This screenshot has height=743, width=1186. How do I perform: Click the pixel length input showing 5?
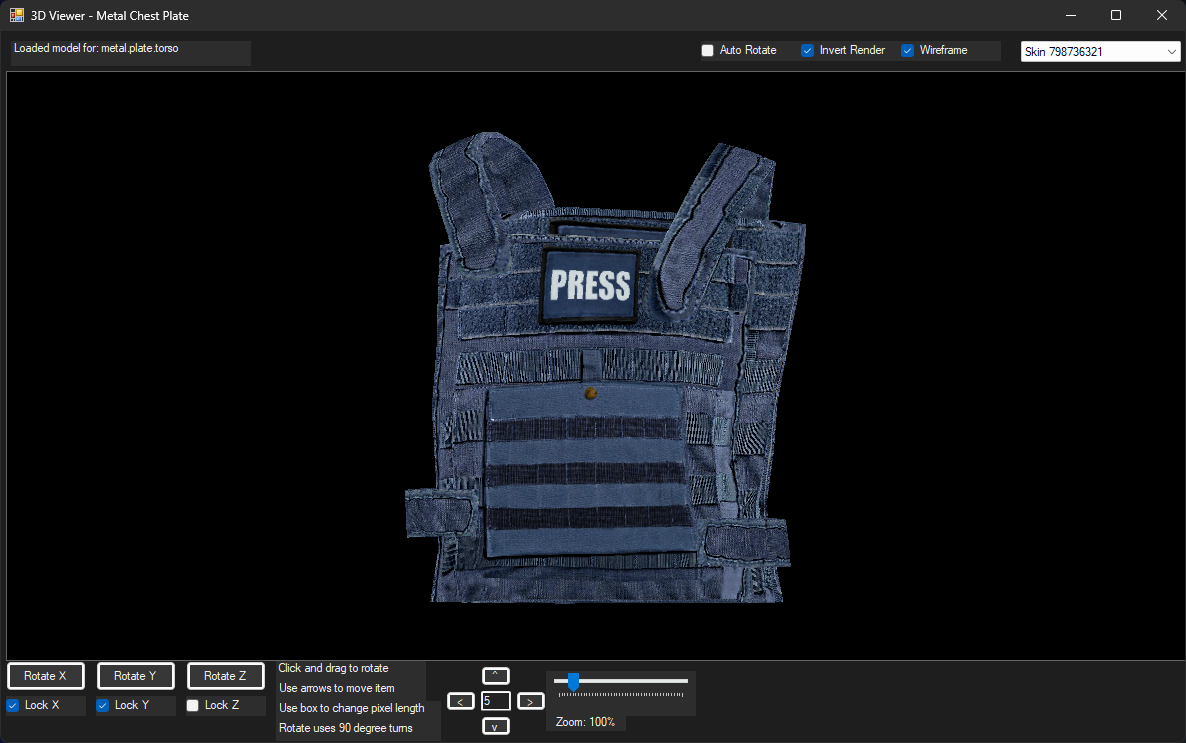click(x=495, y=701)
